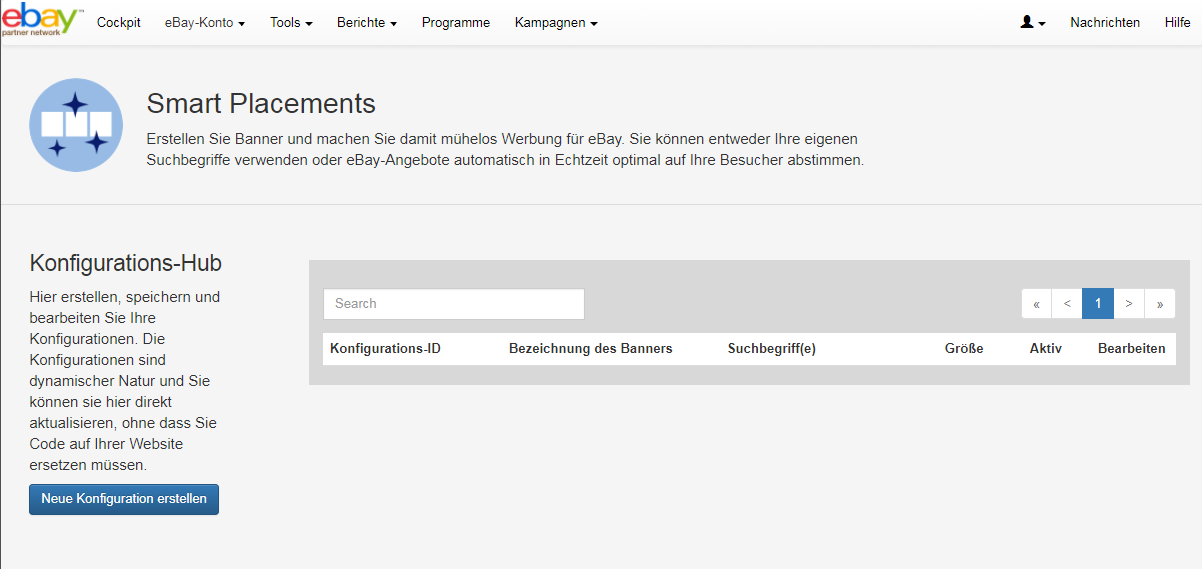1202x569 pixels.
Task: Select page 1 in pagination
Action: (1098, 304)
